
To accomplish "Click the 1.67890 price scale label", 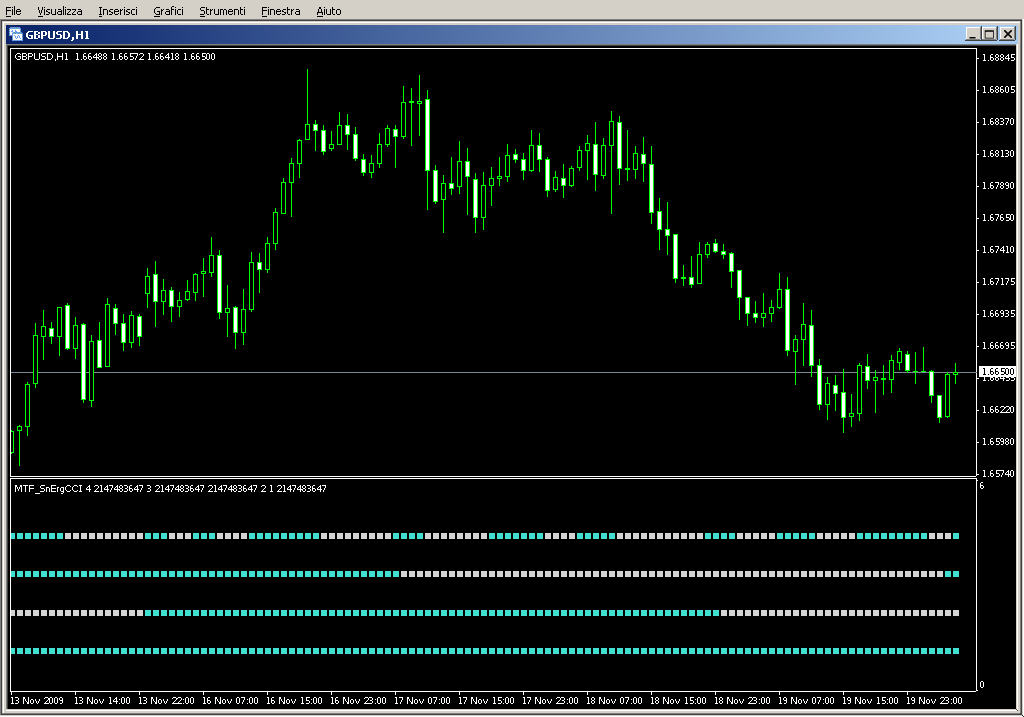I will coord(999,185).
